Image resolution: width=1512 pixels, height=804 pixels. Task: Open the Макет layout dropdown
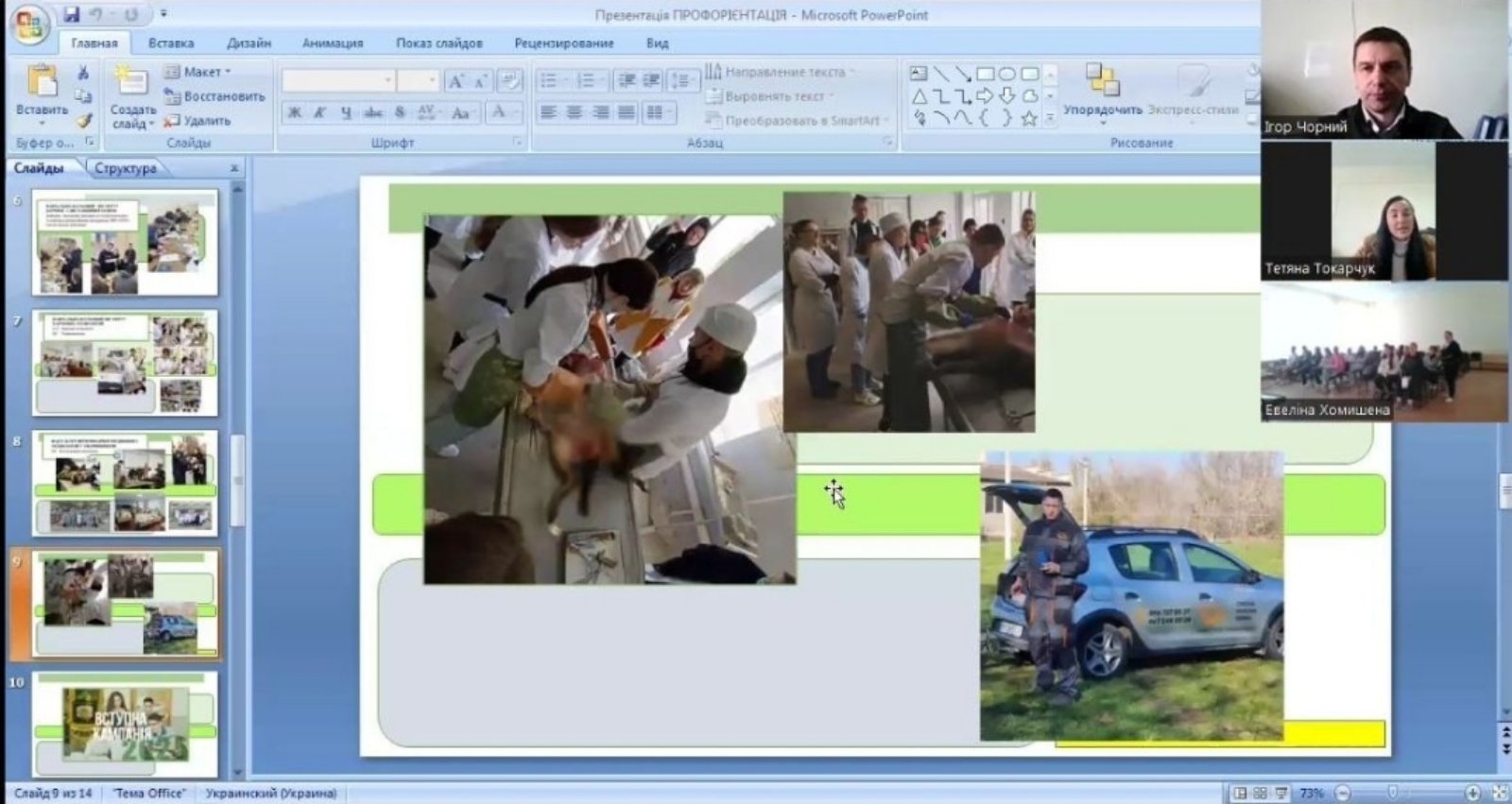[198, 72]
